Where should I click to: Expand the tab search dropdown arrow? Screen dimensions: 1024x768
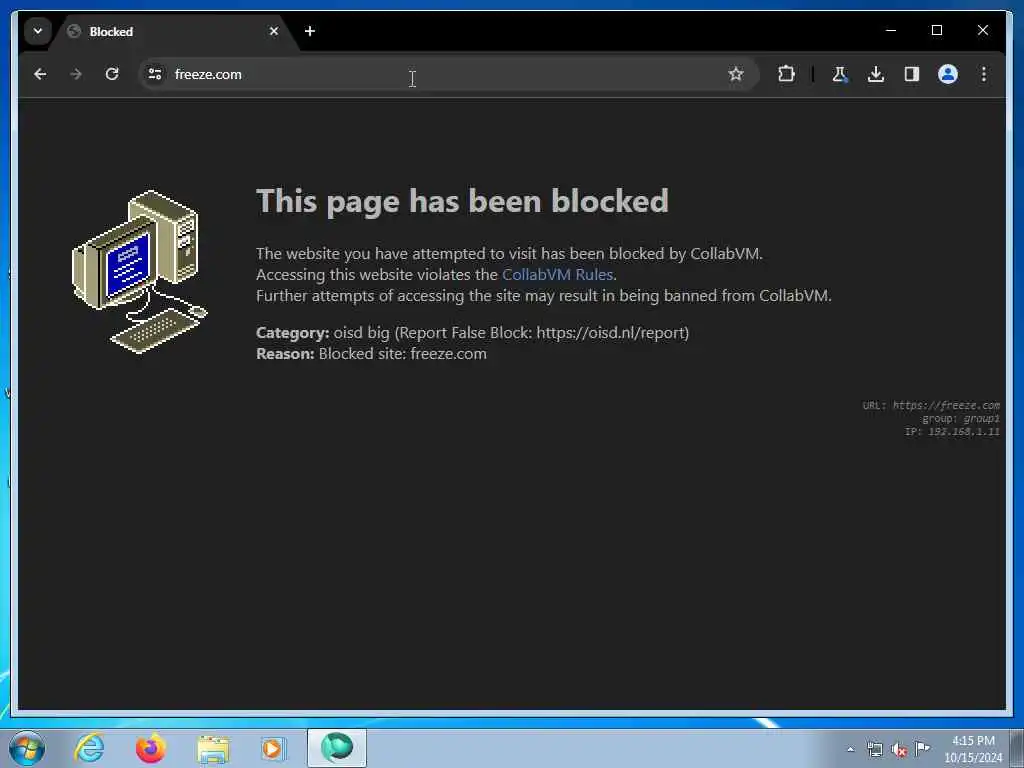coord(38,31)
